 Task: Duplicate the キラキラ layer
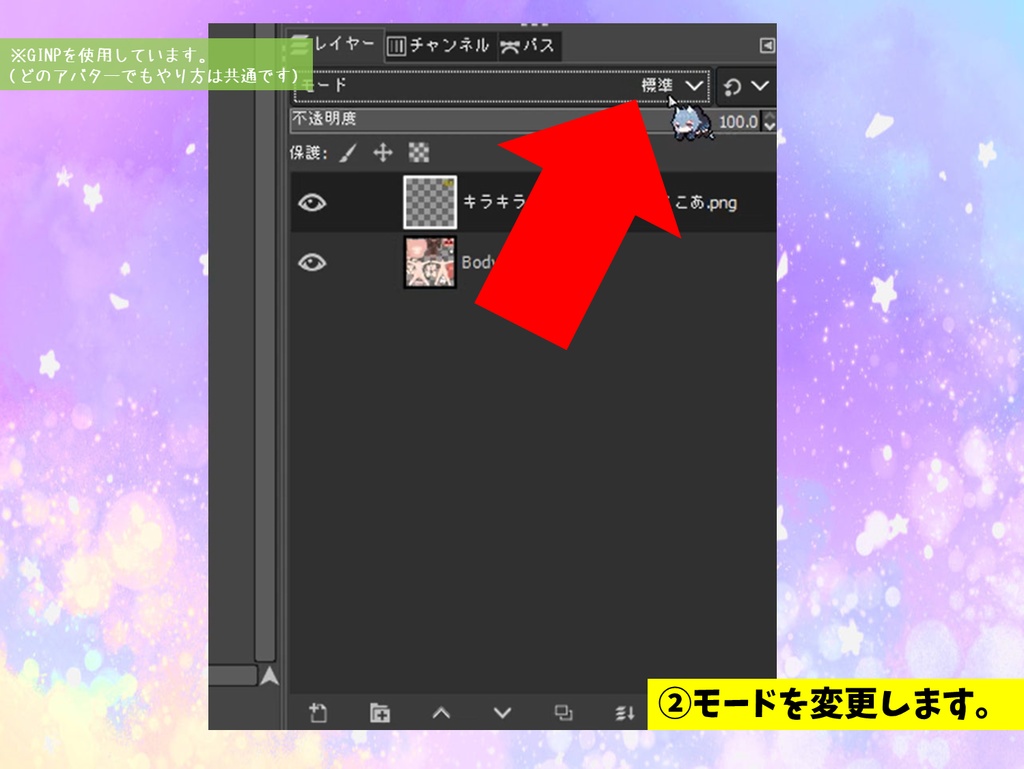[563, 712]
